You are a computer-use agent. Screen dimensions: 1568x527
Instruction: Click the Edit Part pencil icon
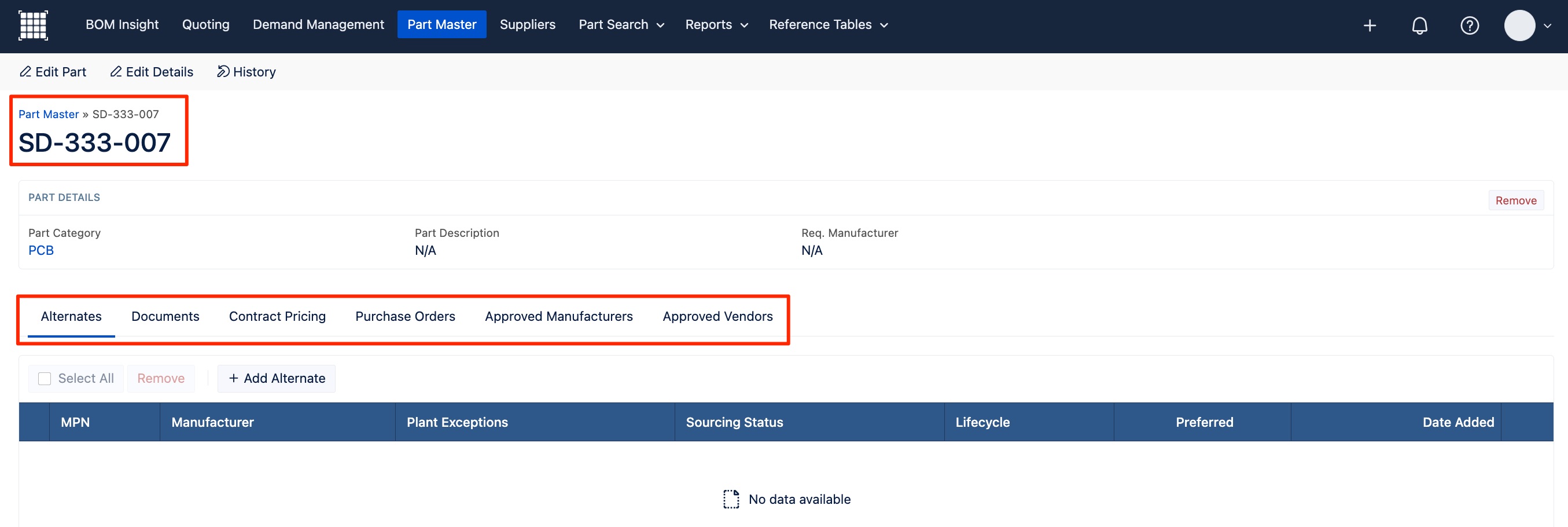coord(25,72)
